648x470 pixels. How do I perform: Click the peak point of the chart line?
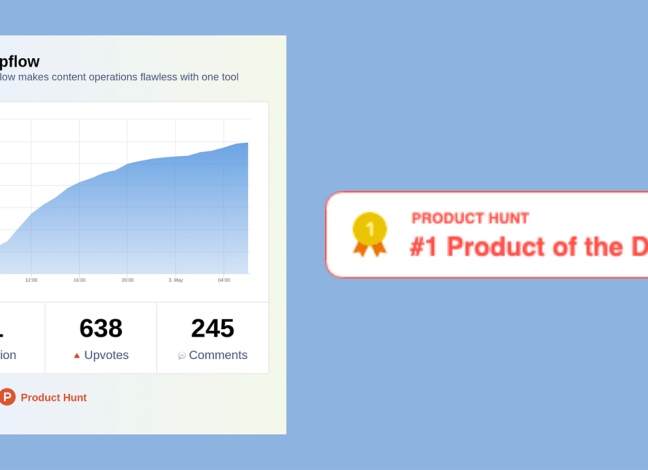click(247, 143)
